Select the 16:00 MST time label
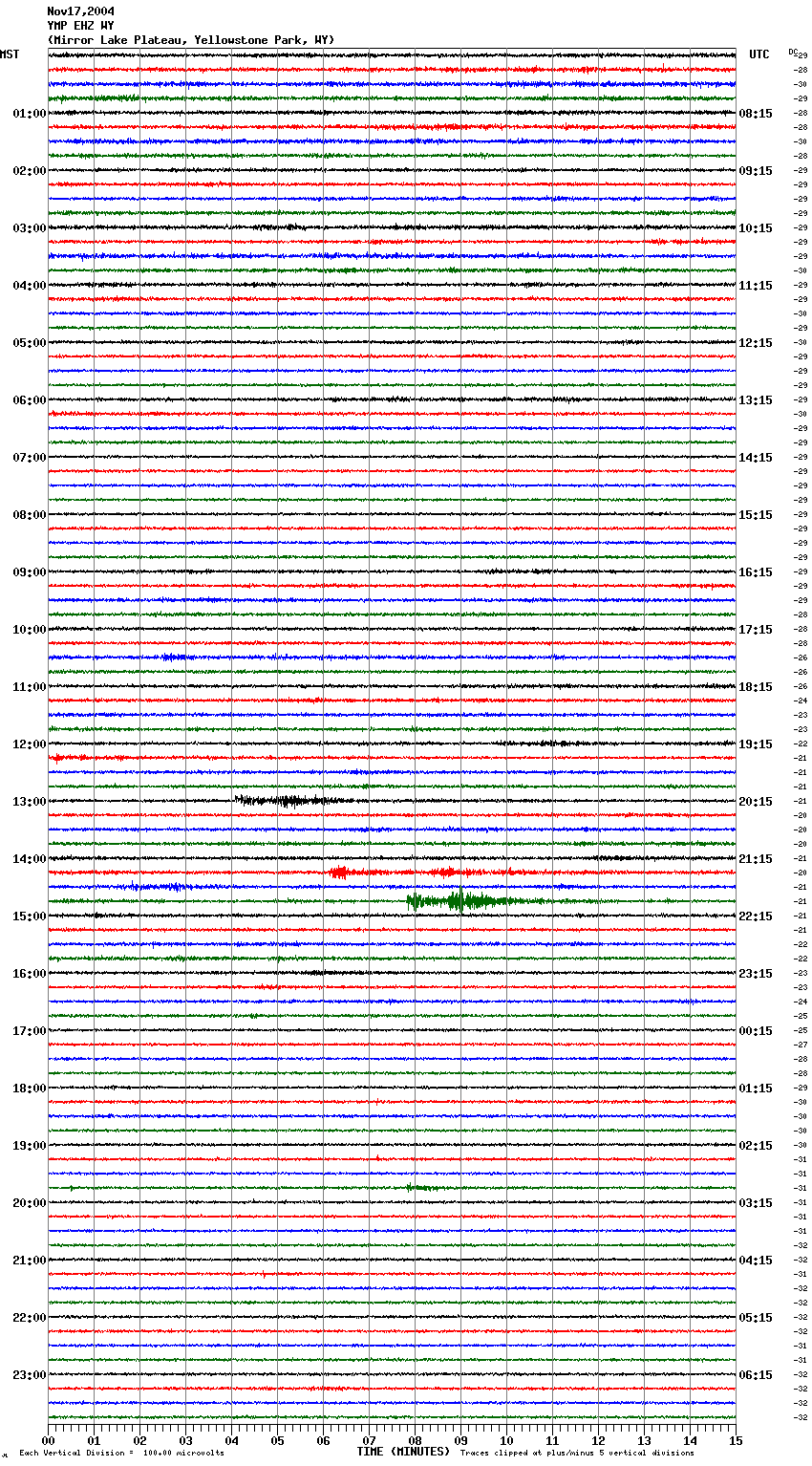Viewport: 812px width, 1466px height. click(x=30, y=974)
